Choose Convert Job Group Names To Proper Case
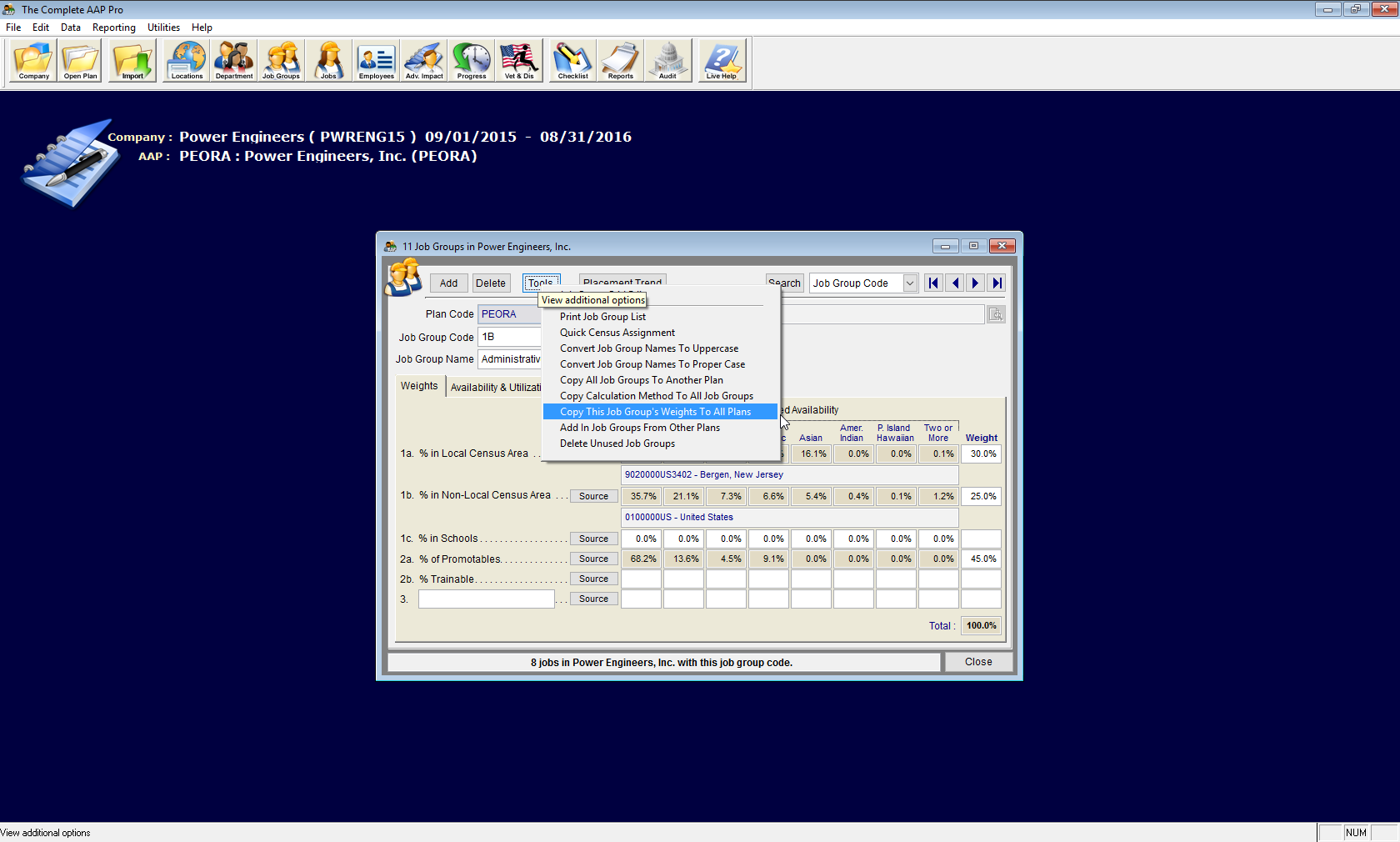 coord(660,364)
